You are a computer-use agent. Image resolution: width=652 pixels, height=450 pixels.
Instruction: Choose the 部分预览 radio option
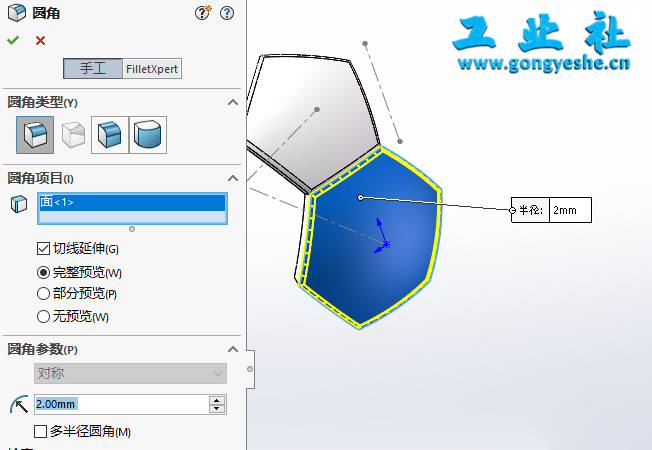43,294
